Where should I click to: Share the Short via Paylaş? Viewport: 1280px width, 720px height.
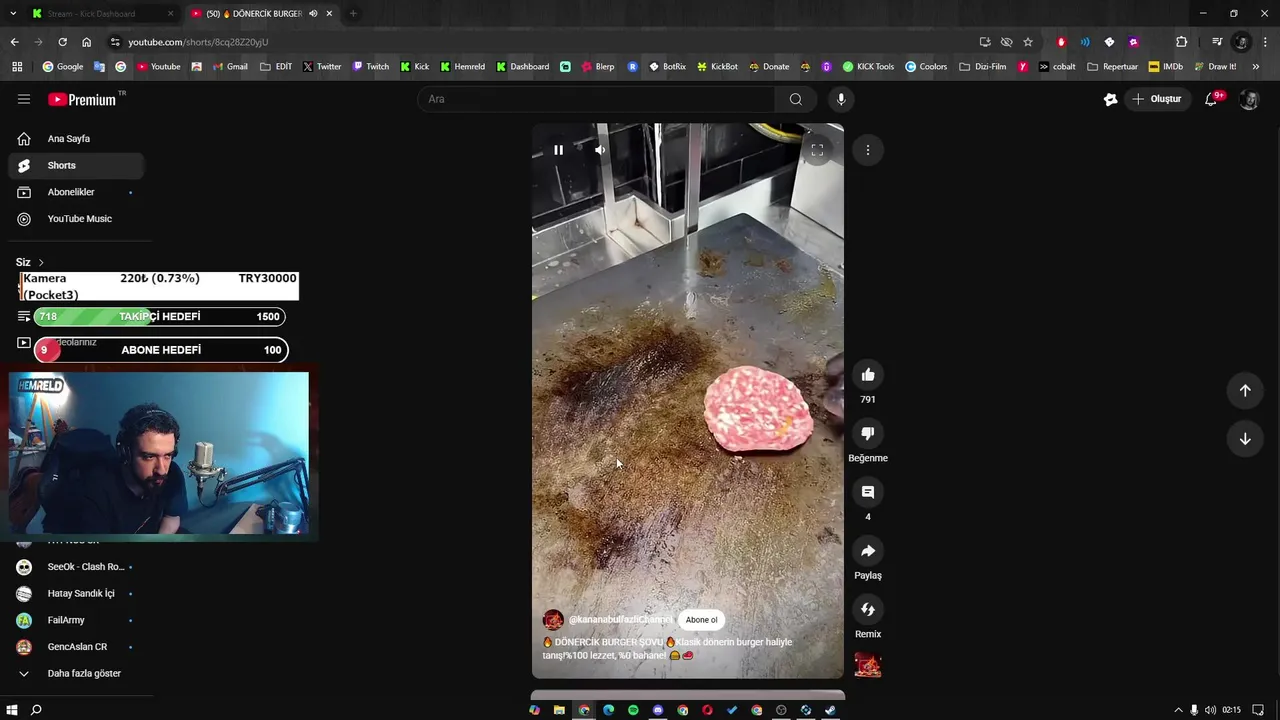[868, 551]
